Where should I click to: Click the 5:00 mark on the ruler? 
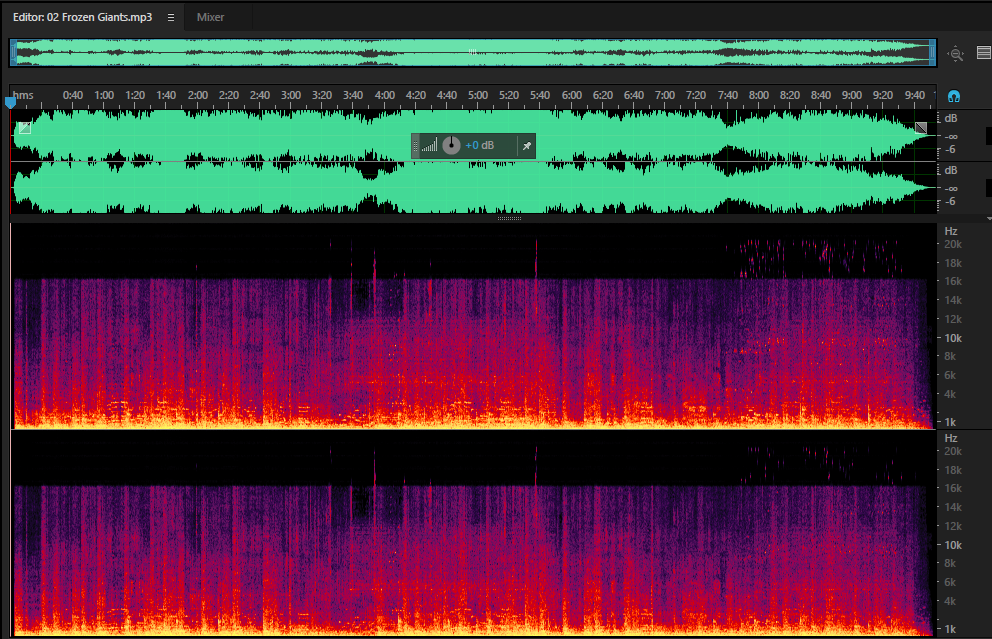click(x=478, y=95)
